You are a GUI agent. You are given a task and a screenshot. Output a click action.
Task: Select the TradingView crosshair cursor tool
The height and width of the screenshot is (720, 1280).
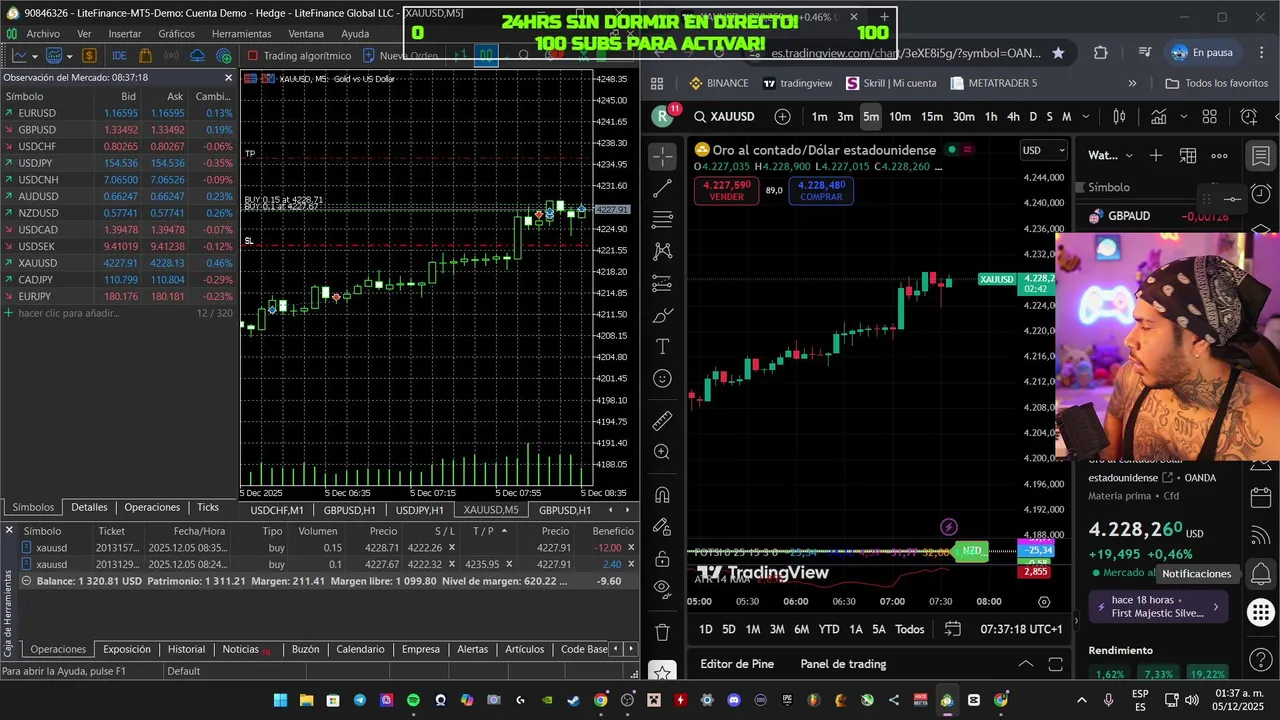click(x=662, y=156)
